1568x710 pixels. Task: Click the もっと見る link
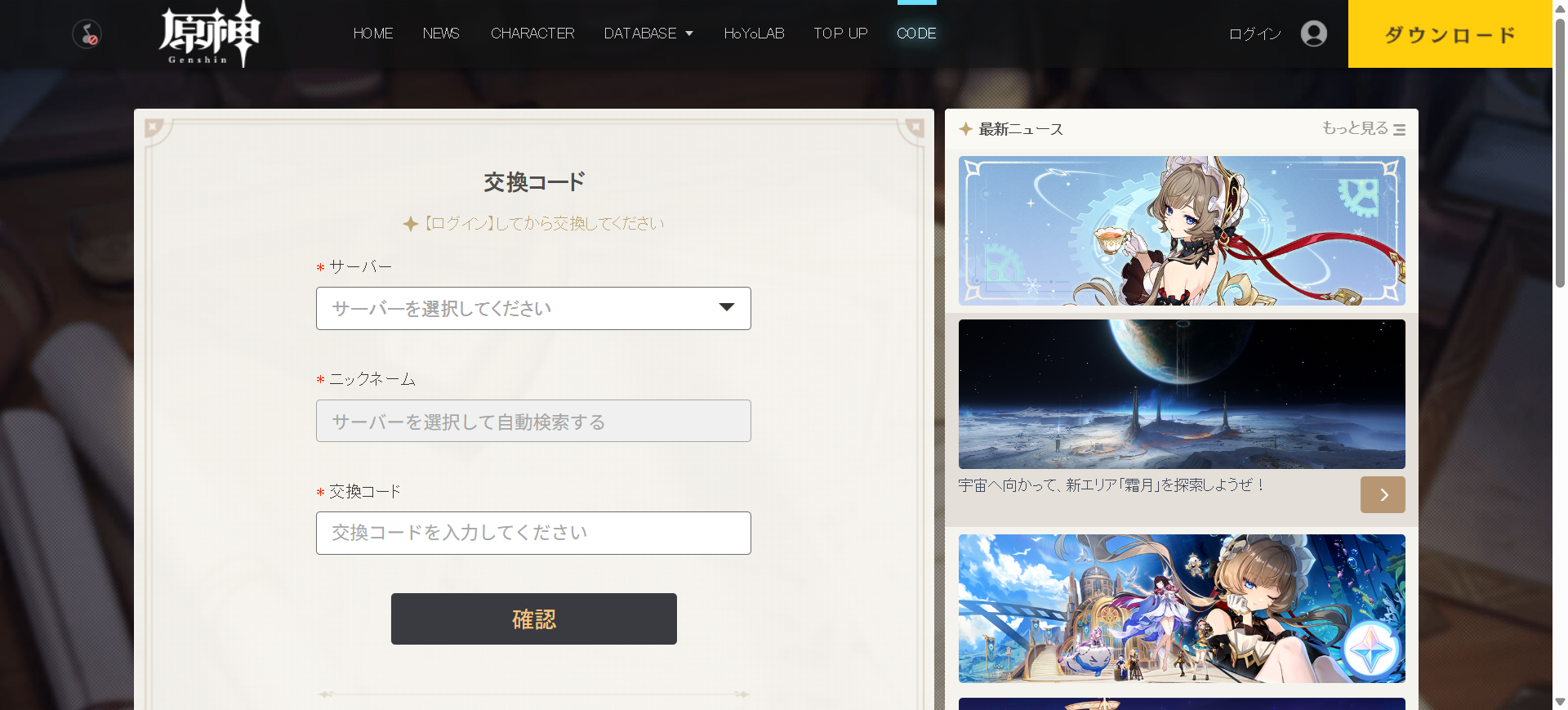click(x=1355, y=128)
